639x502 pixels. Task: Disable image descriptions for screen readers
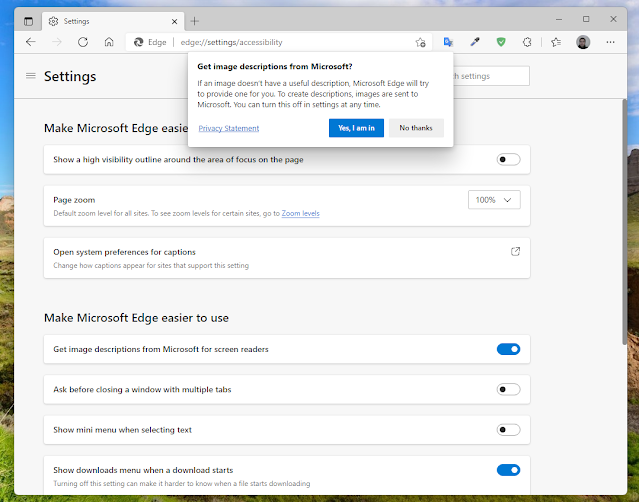coord(508,349)
